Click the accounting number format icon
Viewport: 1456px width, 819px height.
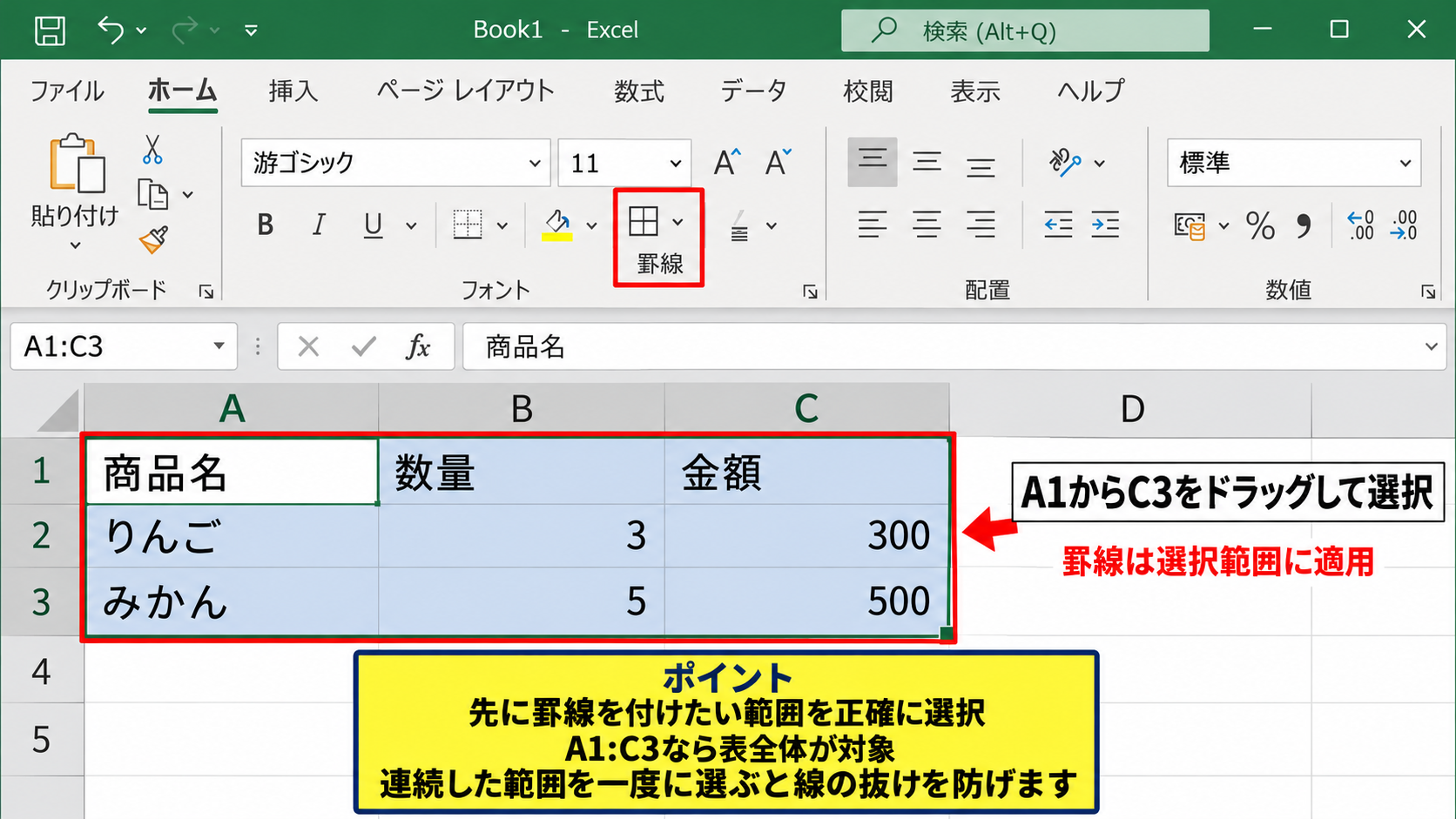tap(1190, 226)
